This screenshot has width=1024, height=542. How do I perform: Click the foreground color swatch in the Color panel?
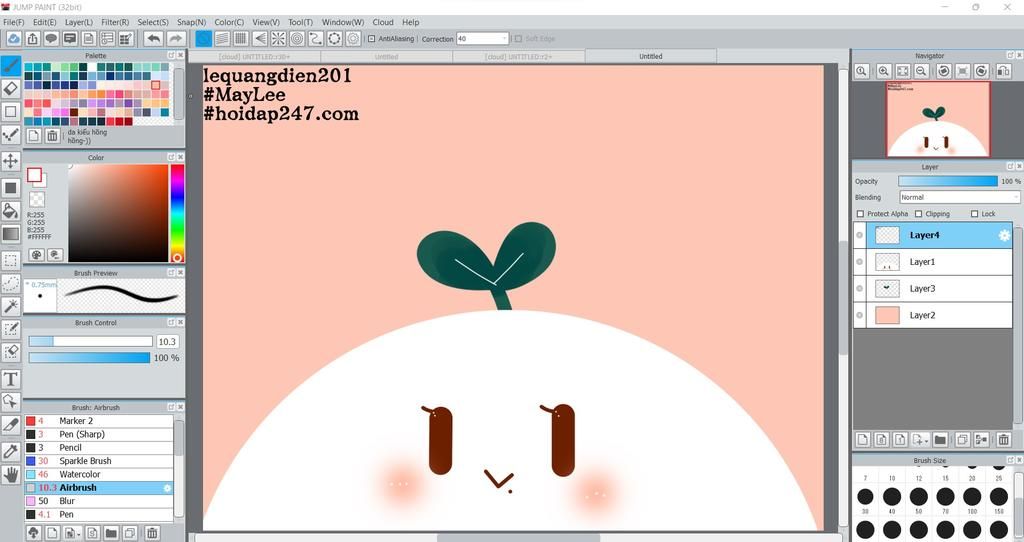click(34, 175)
